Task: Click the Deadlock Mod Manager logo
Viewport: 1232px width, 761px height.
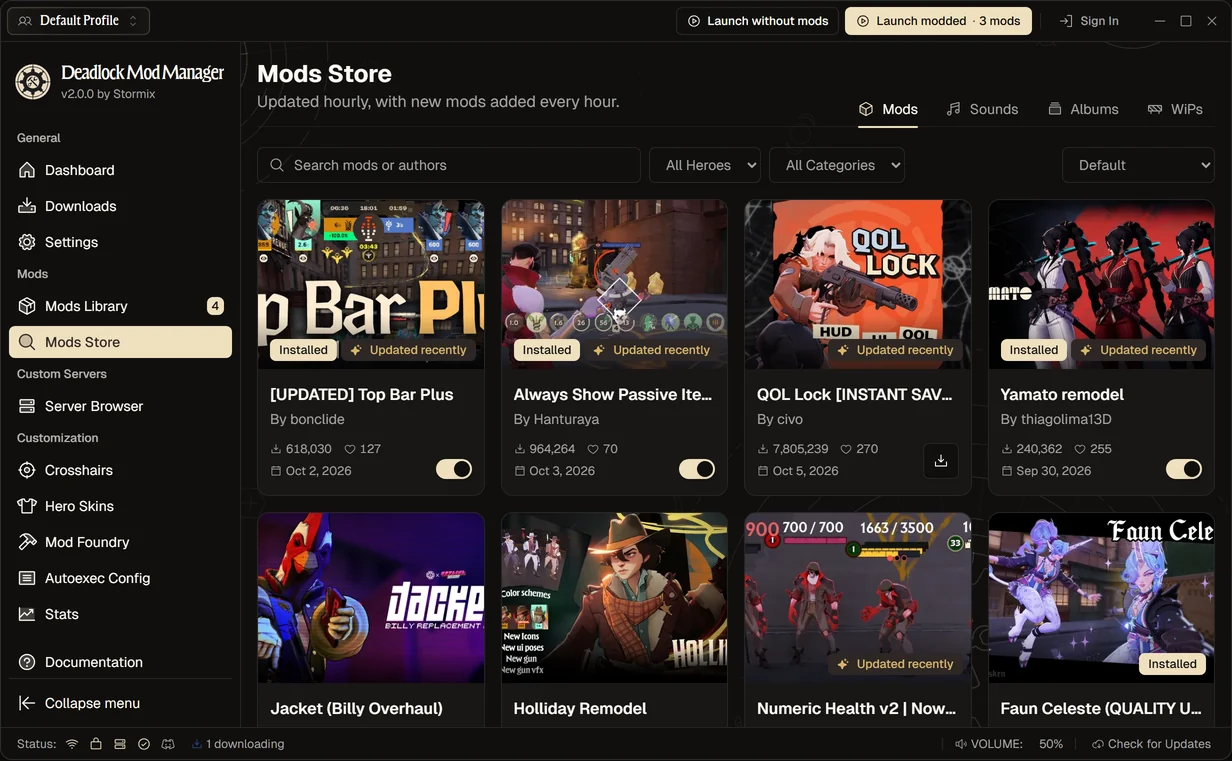Action: coord(33,82)
